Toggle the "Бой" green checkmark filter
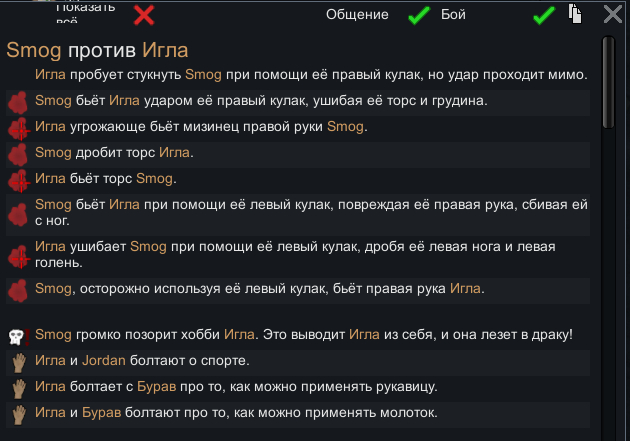The image size is (630, 441). [544, 15]
